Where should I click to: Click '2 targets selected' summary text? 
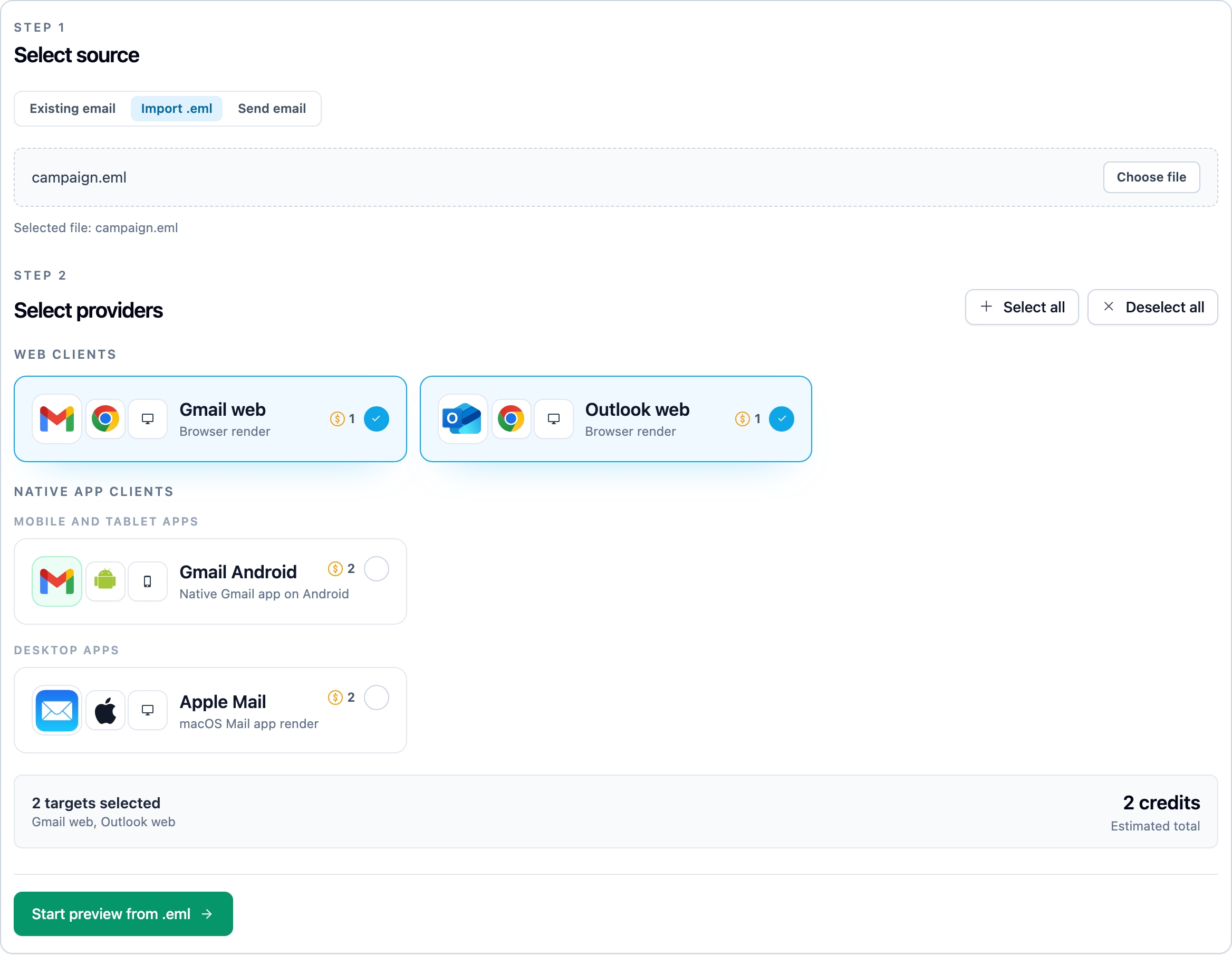[96, 803]
